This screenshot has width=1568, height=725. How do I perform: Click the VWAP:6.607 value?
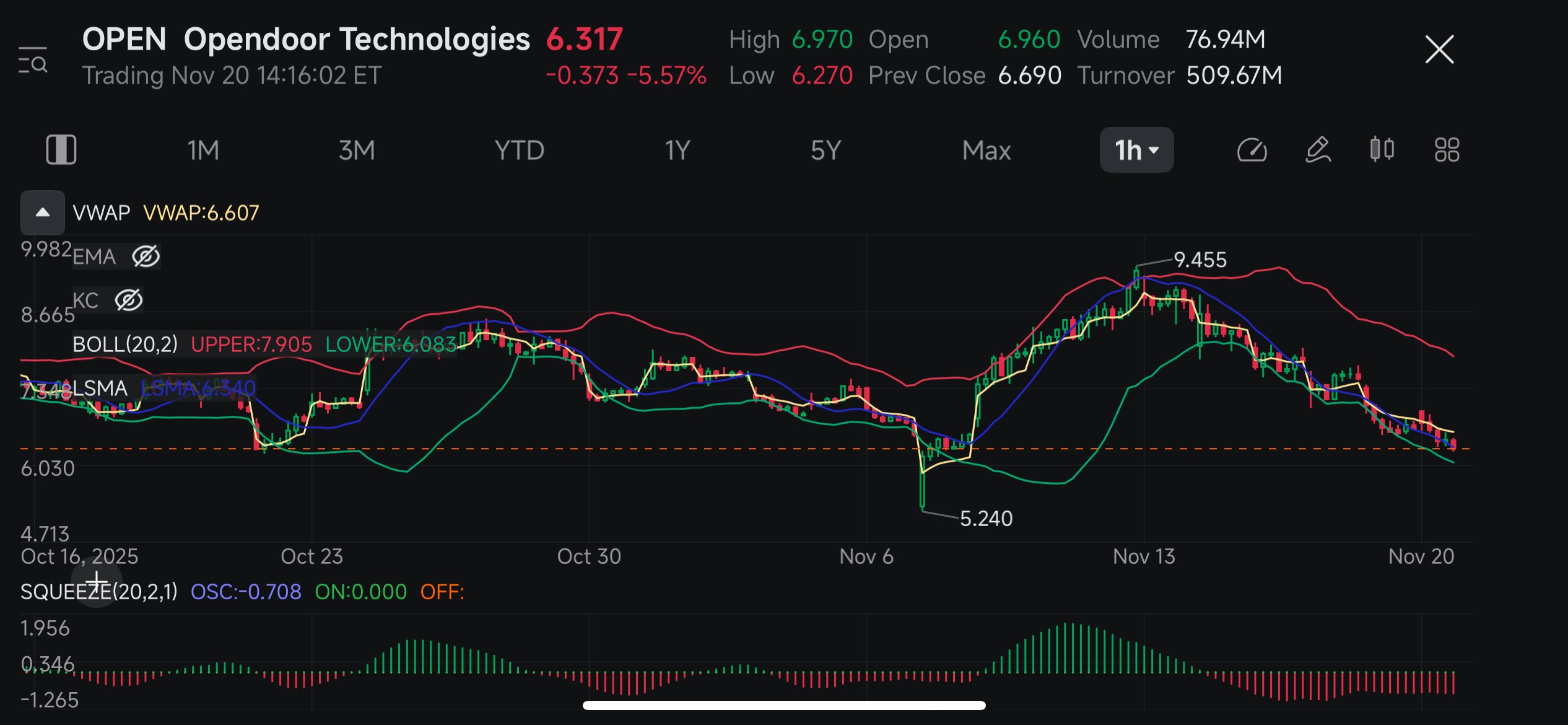click(201, 213)
